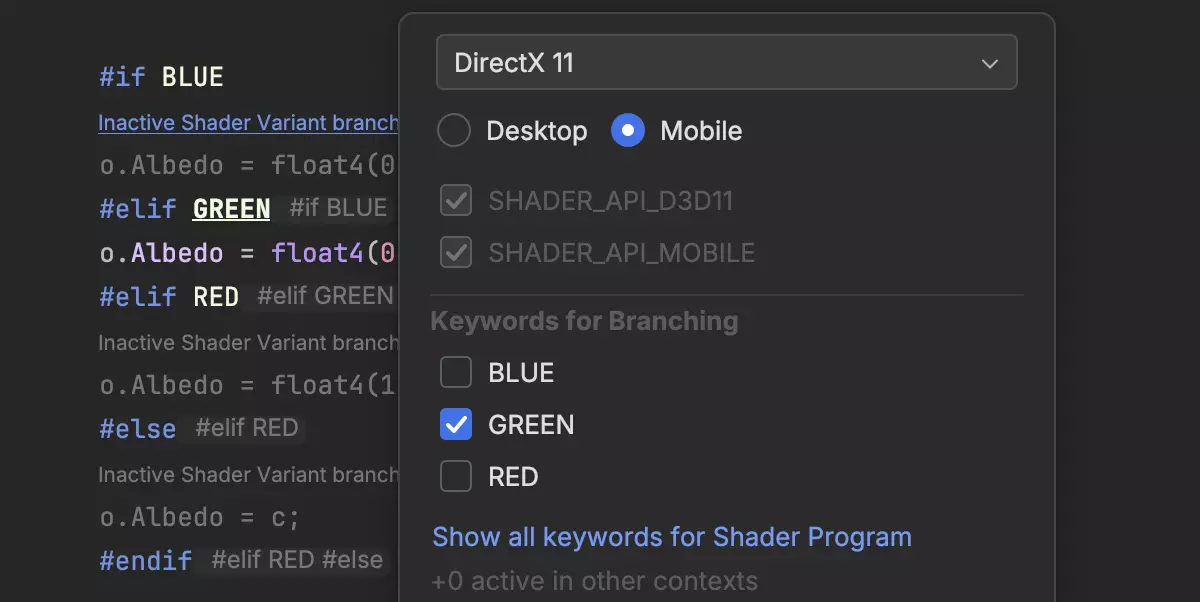Click the underlined GREEN keyword in code
The image size is (1200, 602).
tap(231, 208)
